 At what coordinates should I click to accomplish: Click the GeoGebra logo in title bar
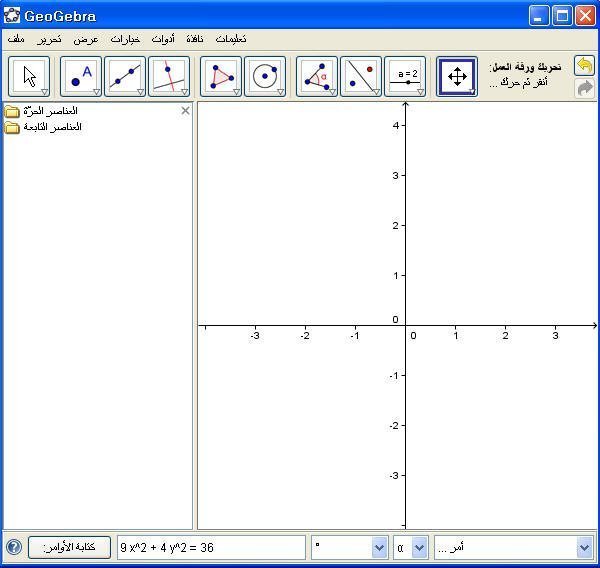click(12, 16)
